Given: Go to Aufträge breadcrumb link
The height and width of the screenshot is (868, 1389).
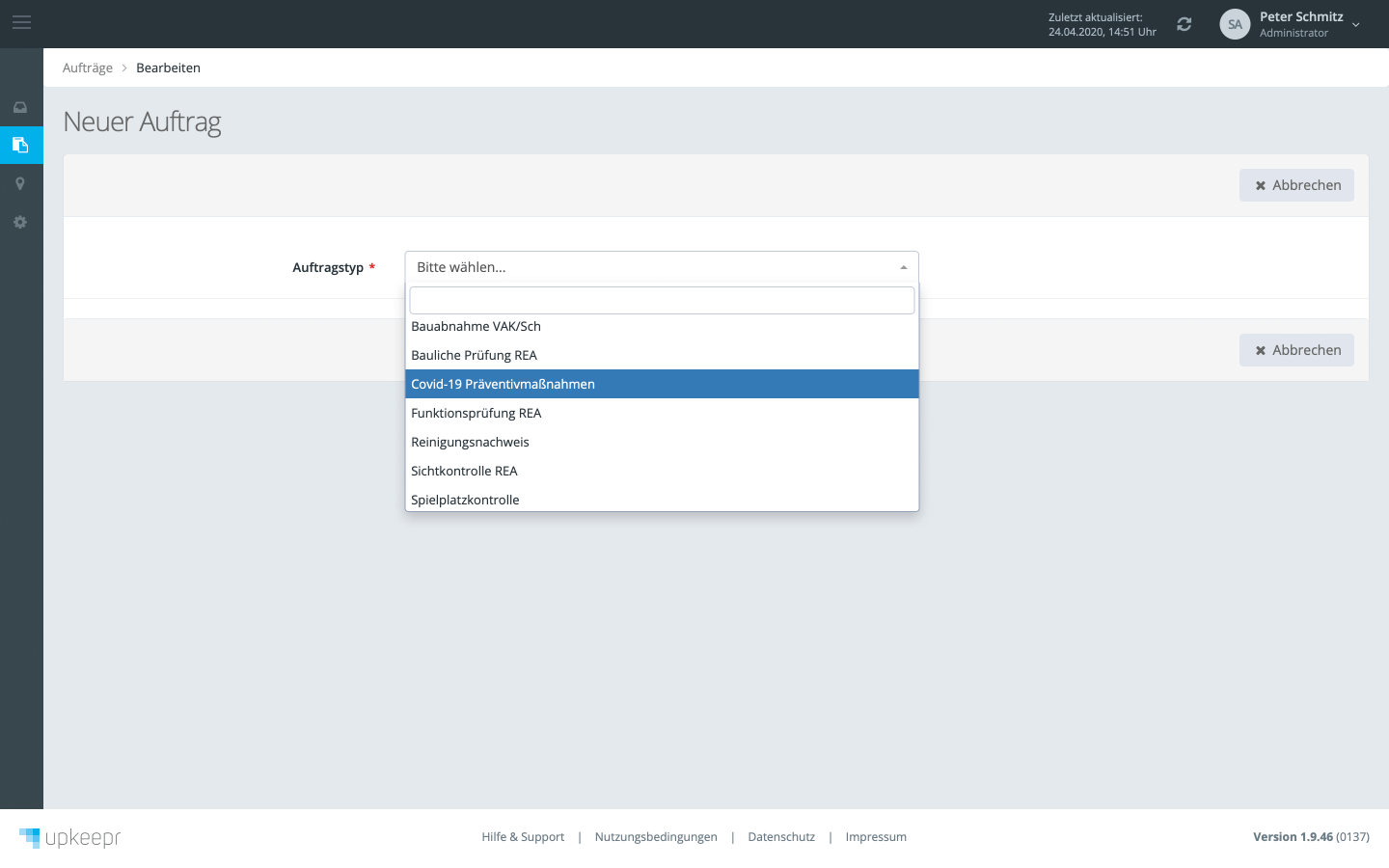Looking at the screenshot, I should (x=88, y=68).
